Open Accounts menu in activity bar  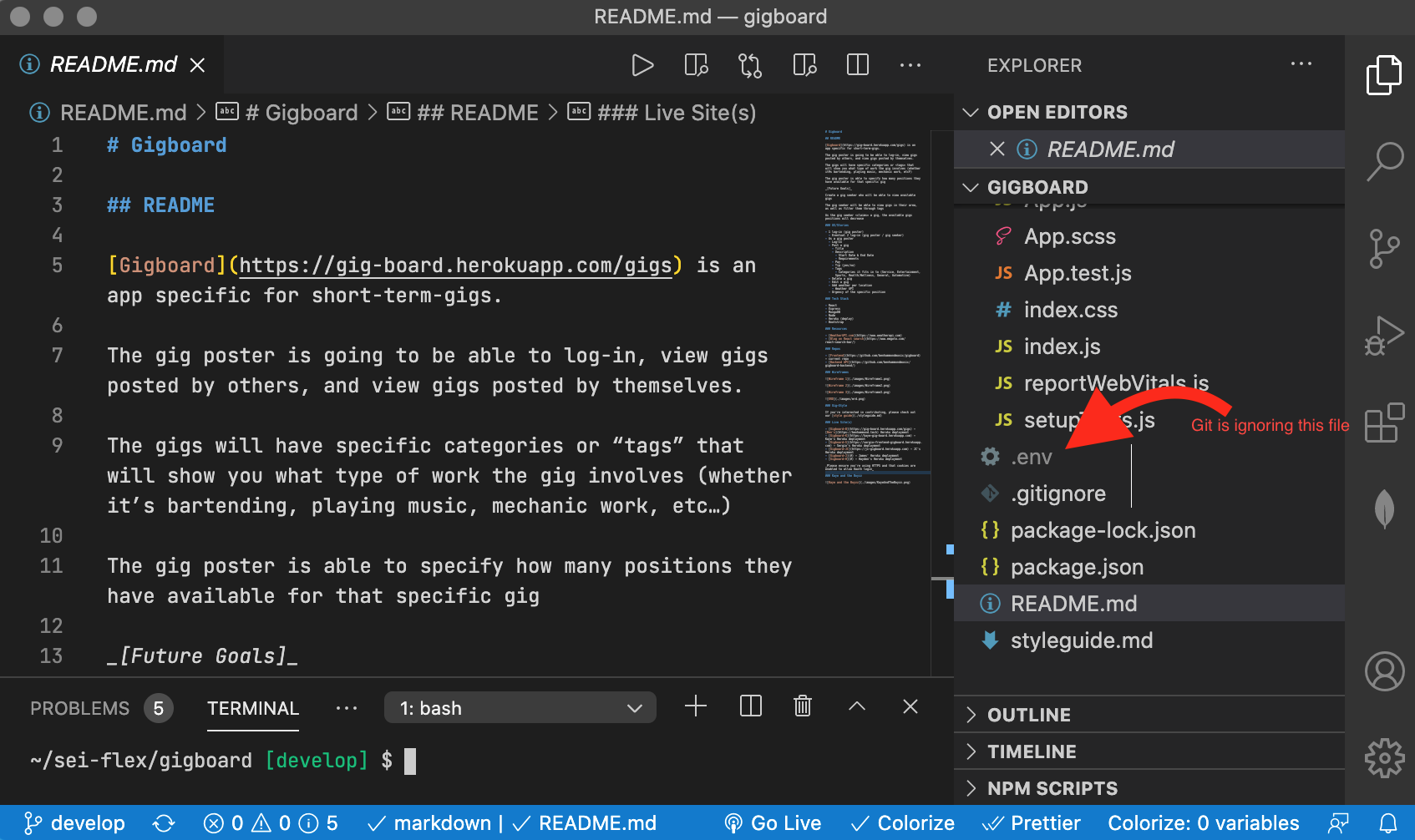1384,671
